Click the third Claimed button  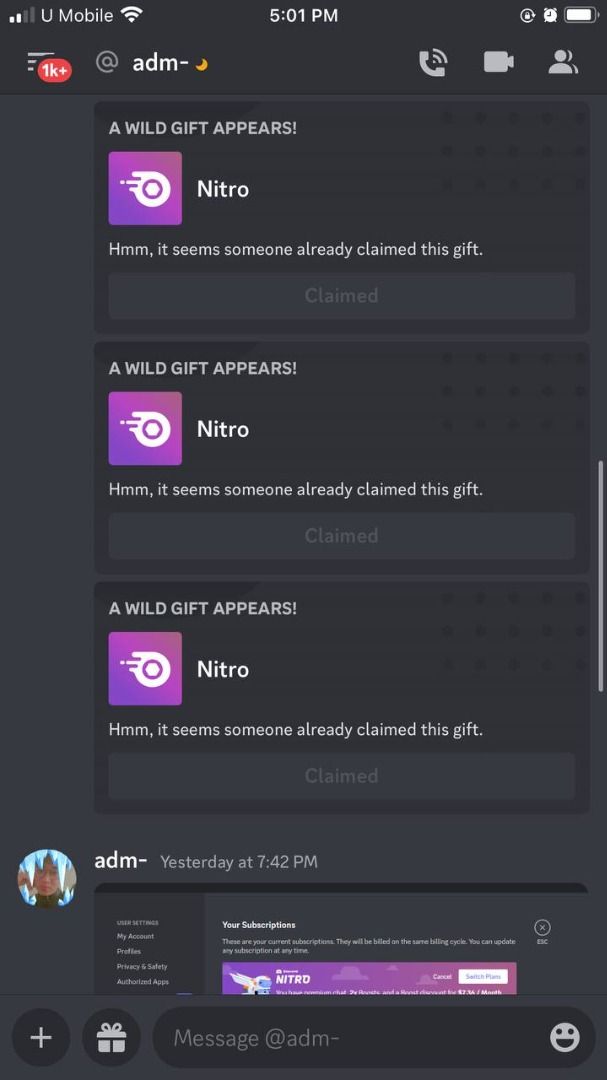click(342, 776)
